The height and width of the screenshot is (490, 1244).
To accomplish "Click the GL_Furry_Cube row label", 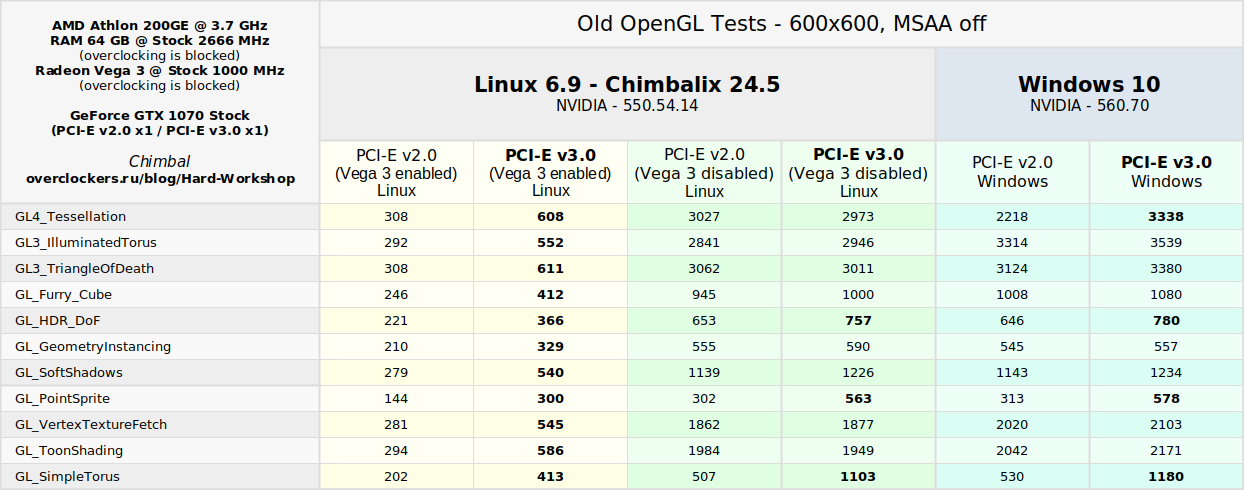I will click(63, 295).
